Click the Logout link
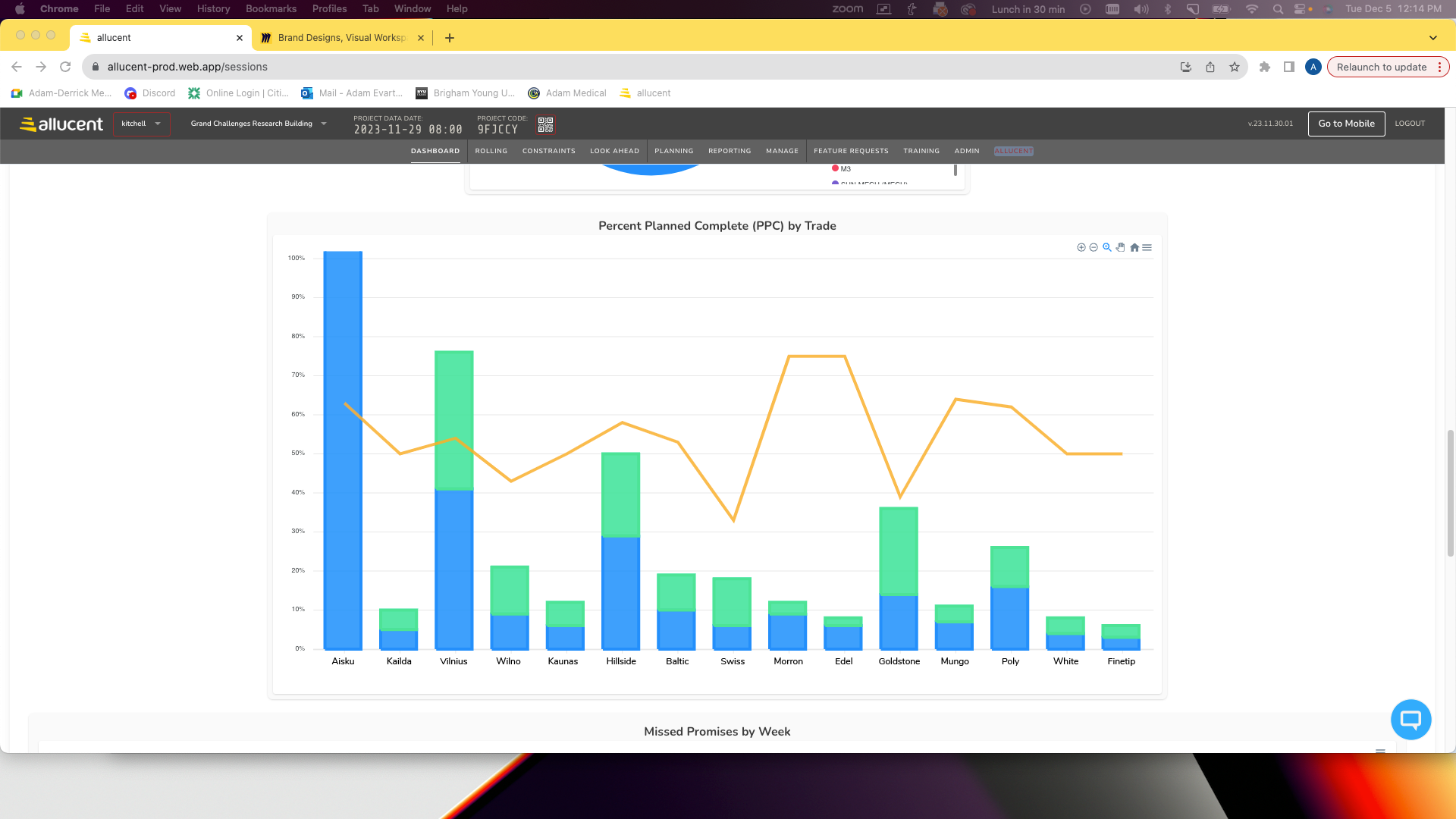 coord(1410,124)
